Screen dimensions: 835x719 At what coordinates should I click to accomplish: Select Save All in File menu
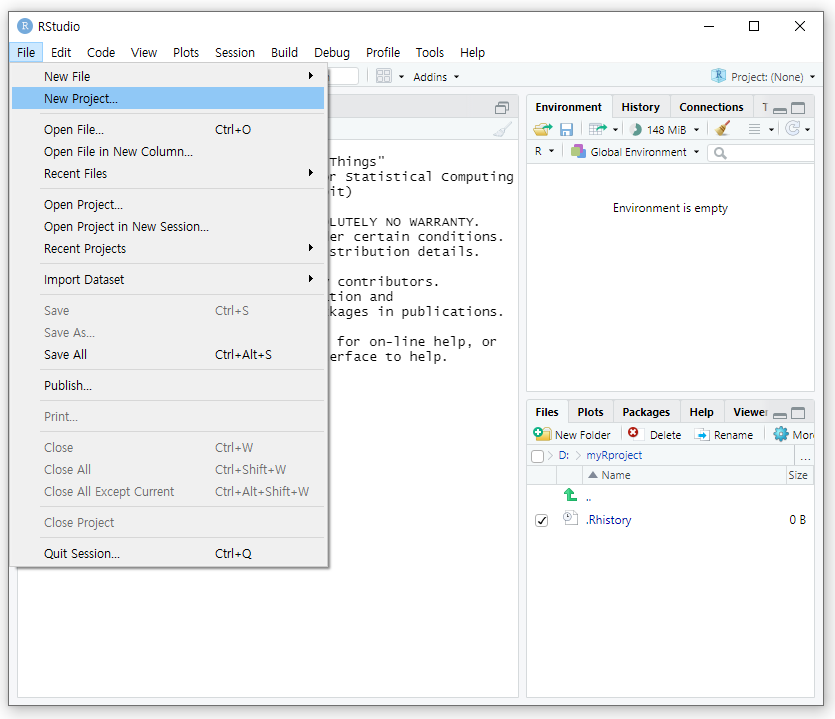(168, 355)
